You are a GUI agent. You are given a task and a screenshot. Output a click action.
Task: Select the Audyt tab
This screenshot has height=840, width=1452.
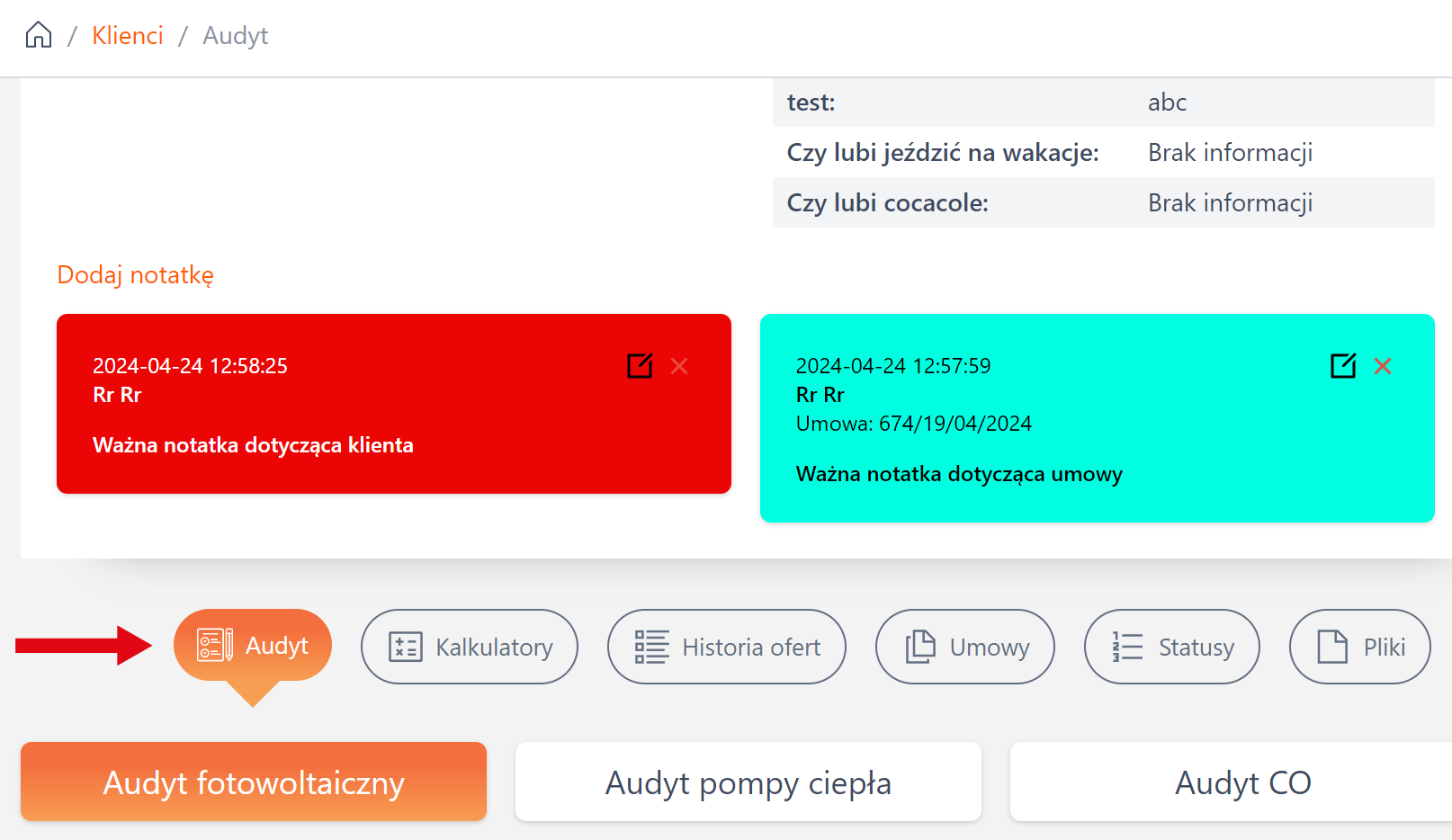click(x=253, y=646)
